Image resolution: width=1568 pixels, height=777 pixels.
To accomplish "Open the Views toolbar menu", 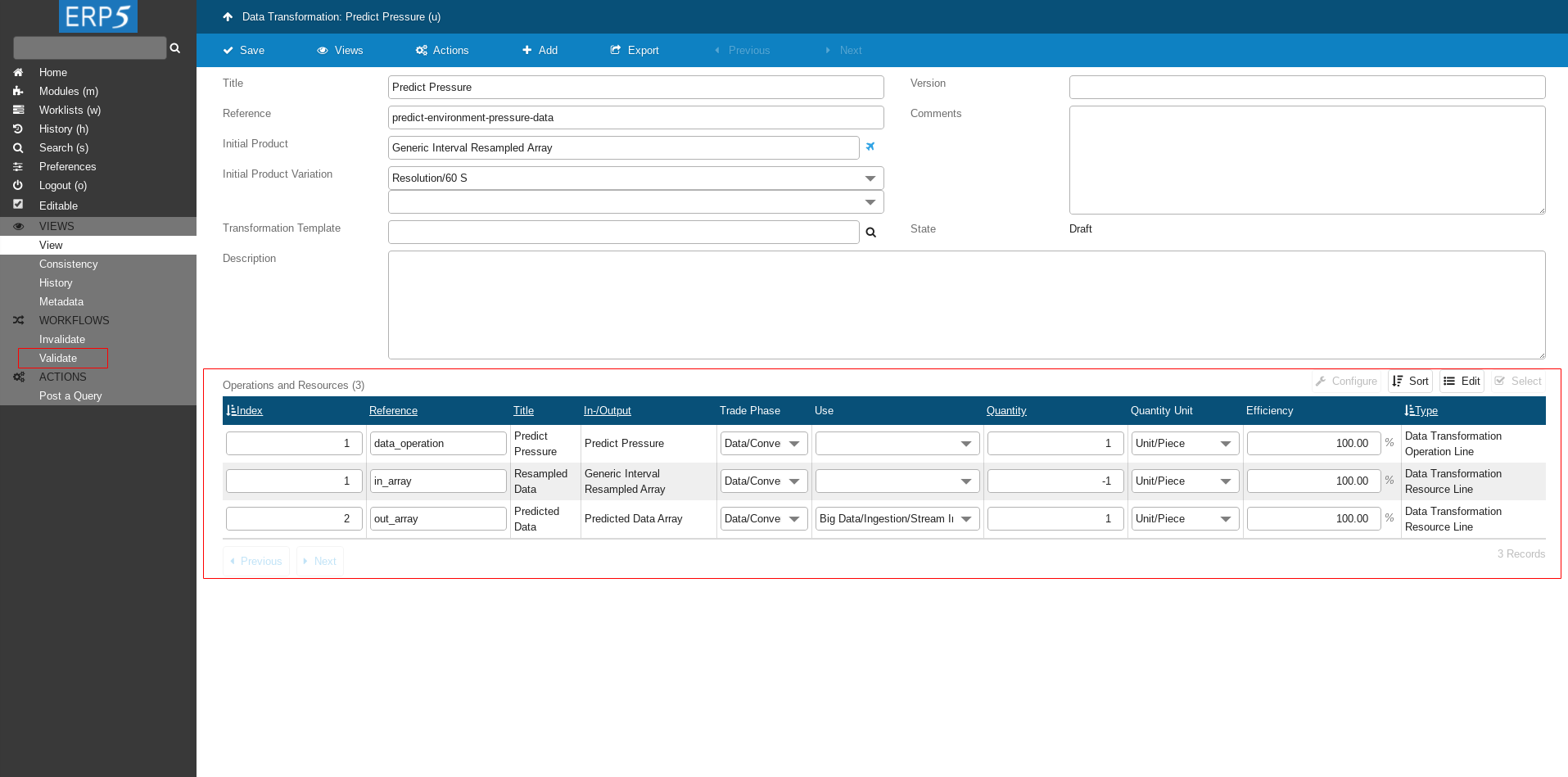I will click(340, 50).
